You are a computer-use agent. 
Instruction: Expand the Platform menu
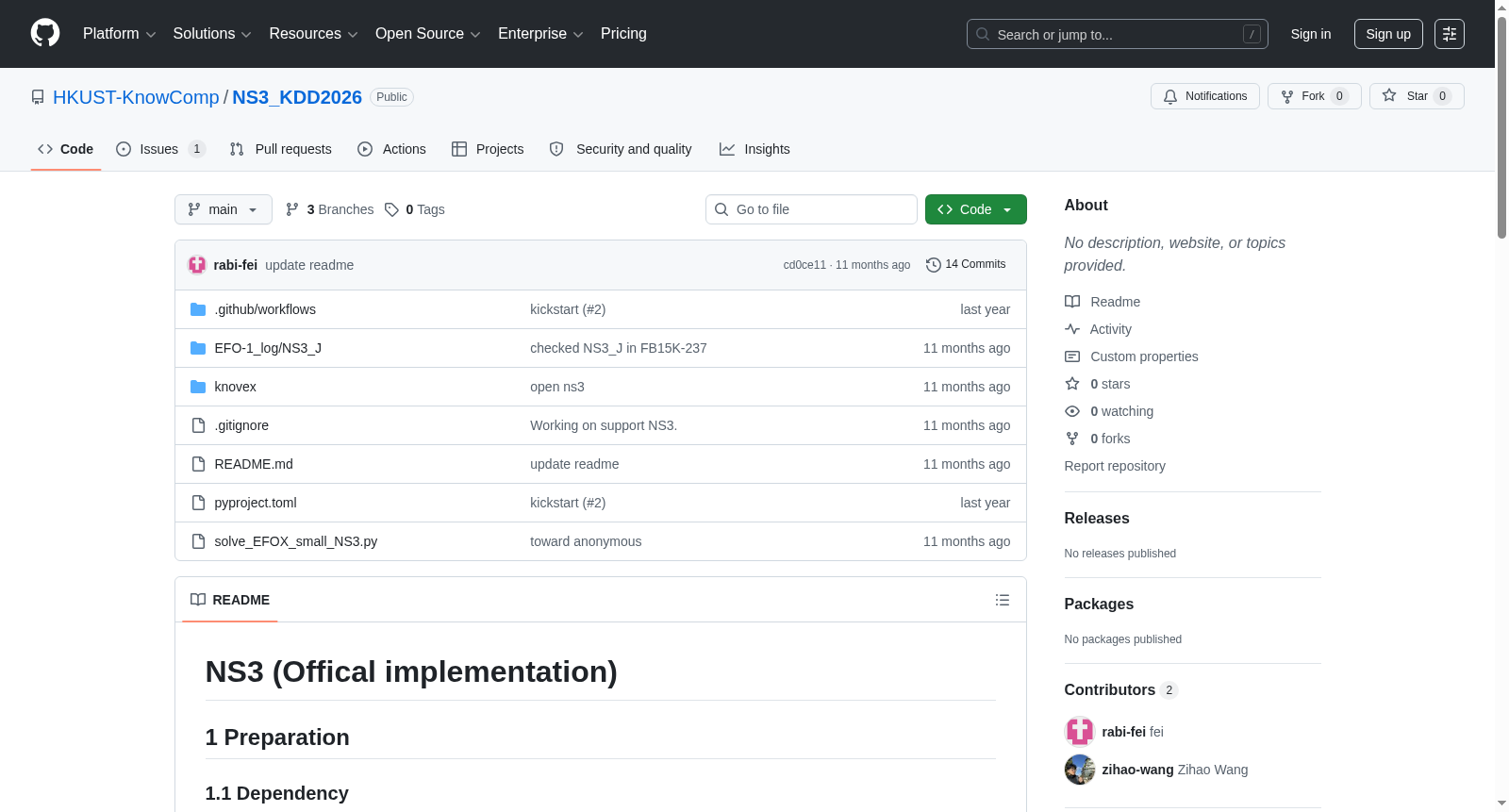[x=120, y=34]
